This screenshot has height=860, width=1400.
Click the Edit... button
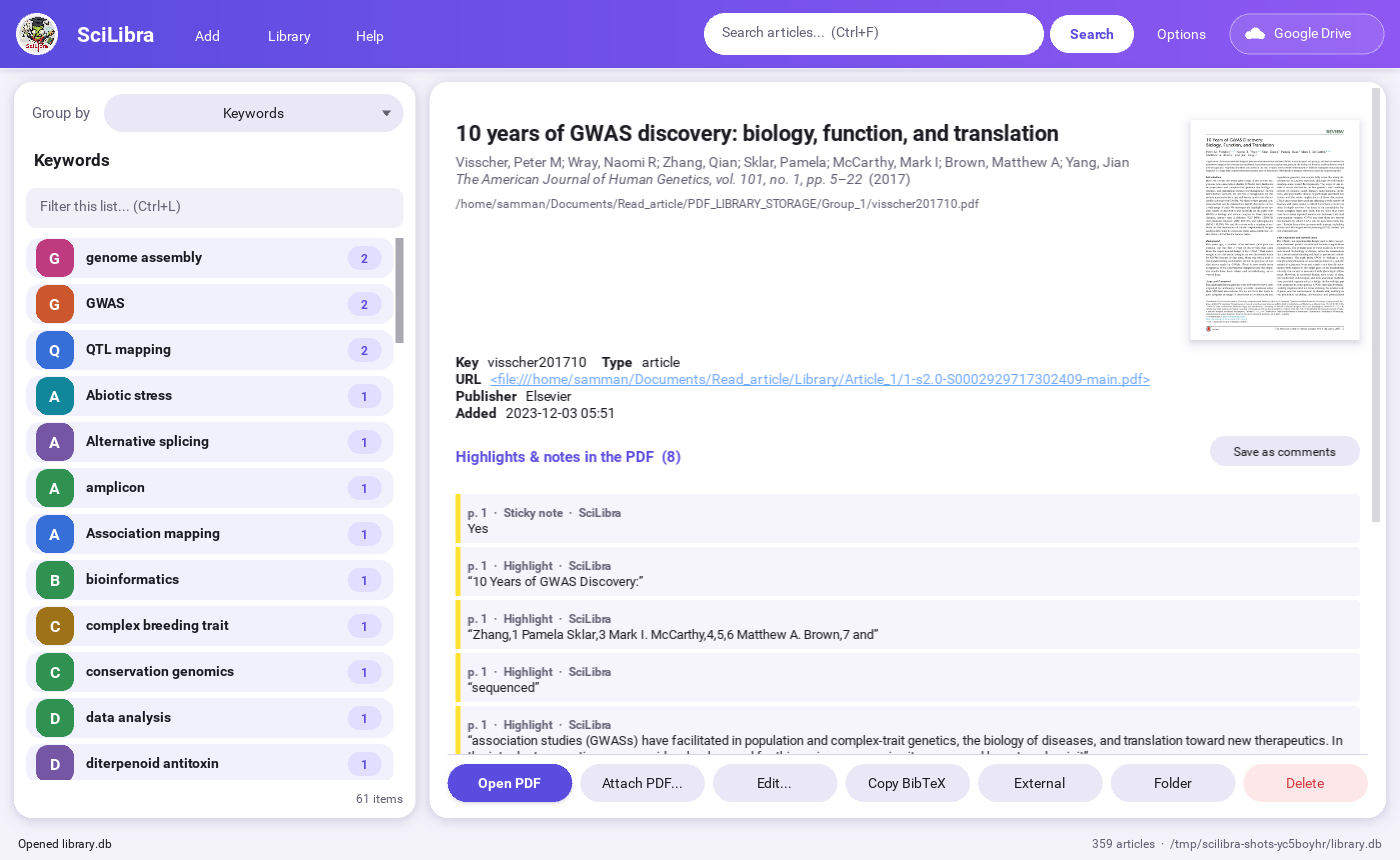click(775, 783)
